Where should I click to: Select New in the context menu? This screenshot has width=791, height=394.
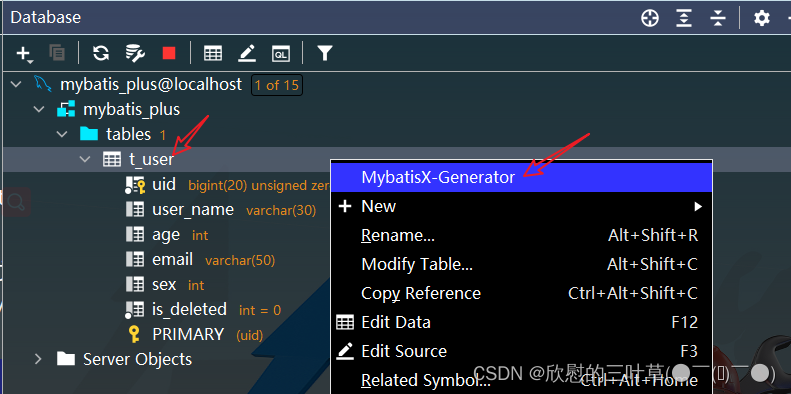522,206
